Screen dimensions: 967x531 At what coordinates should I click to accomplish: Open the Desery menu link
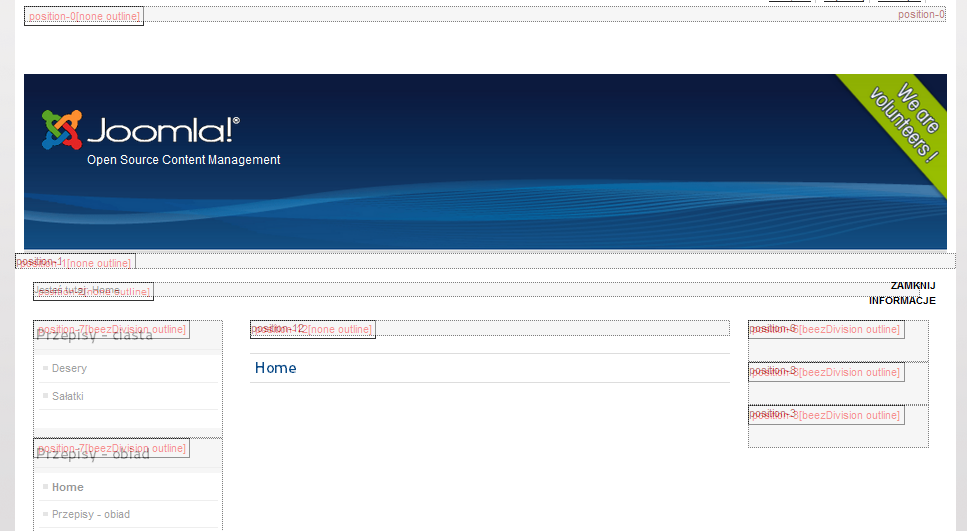pos(69,368)
